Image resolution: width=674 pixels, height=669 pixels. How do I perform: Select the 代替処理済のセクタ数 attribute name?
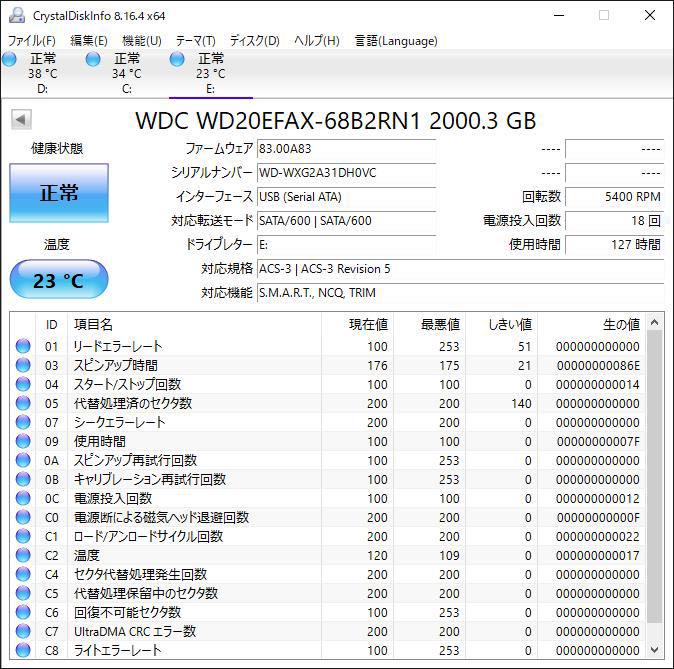[133, 403]
